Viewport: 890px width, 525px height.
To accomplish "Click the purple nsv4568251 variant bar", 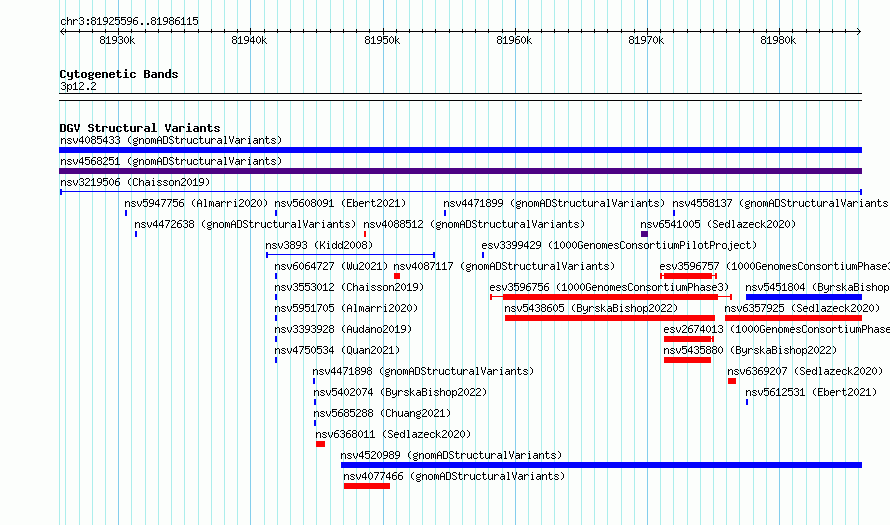I will click(460, 171).
